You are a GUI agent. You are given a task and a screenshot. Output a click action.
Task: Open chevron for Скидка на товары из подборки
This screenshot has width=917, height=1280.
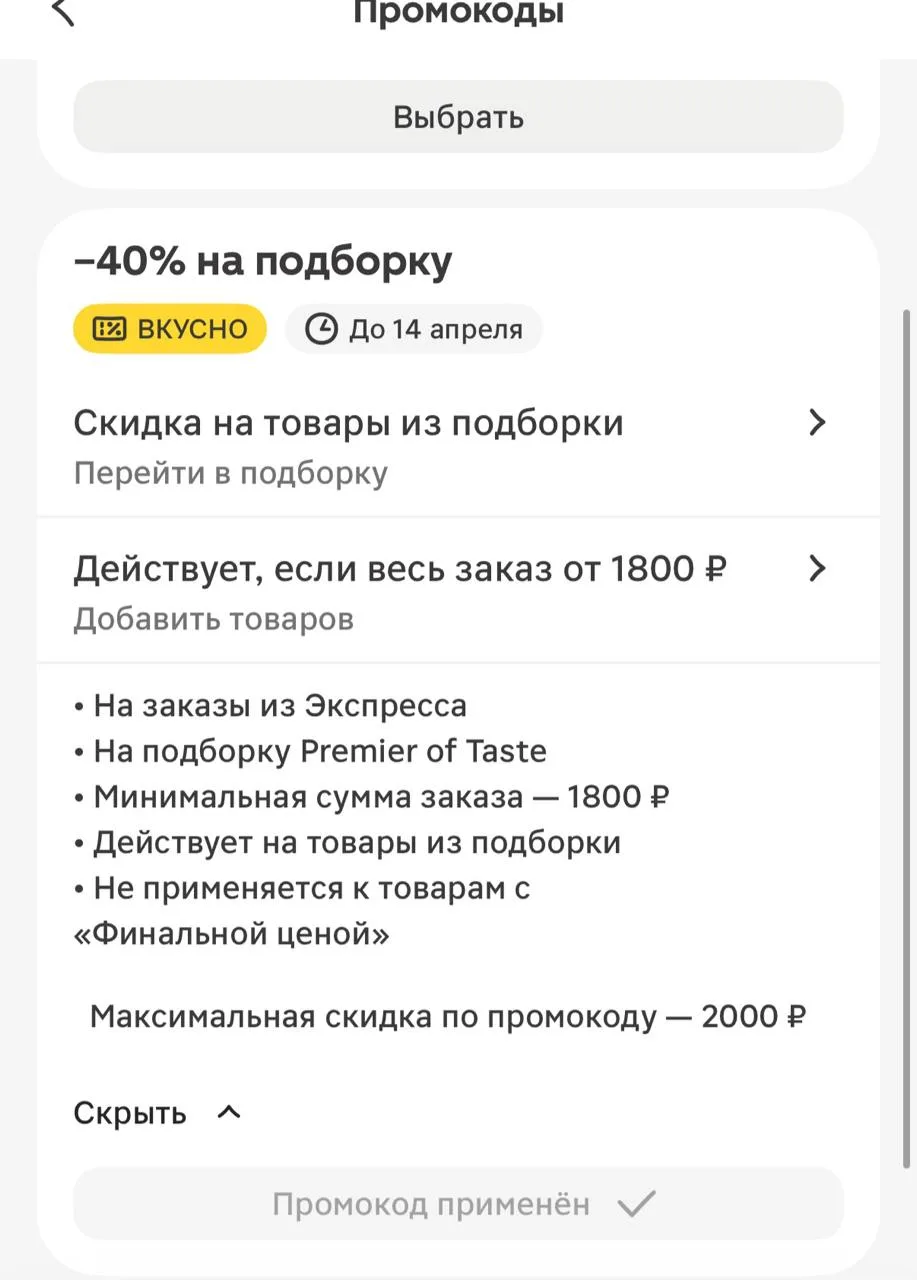(817, 423)
